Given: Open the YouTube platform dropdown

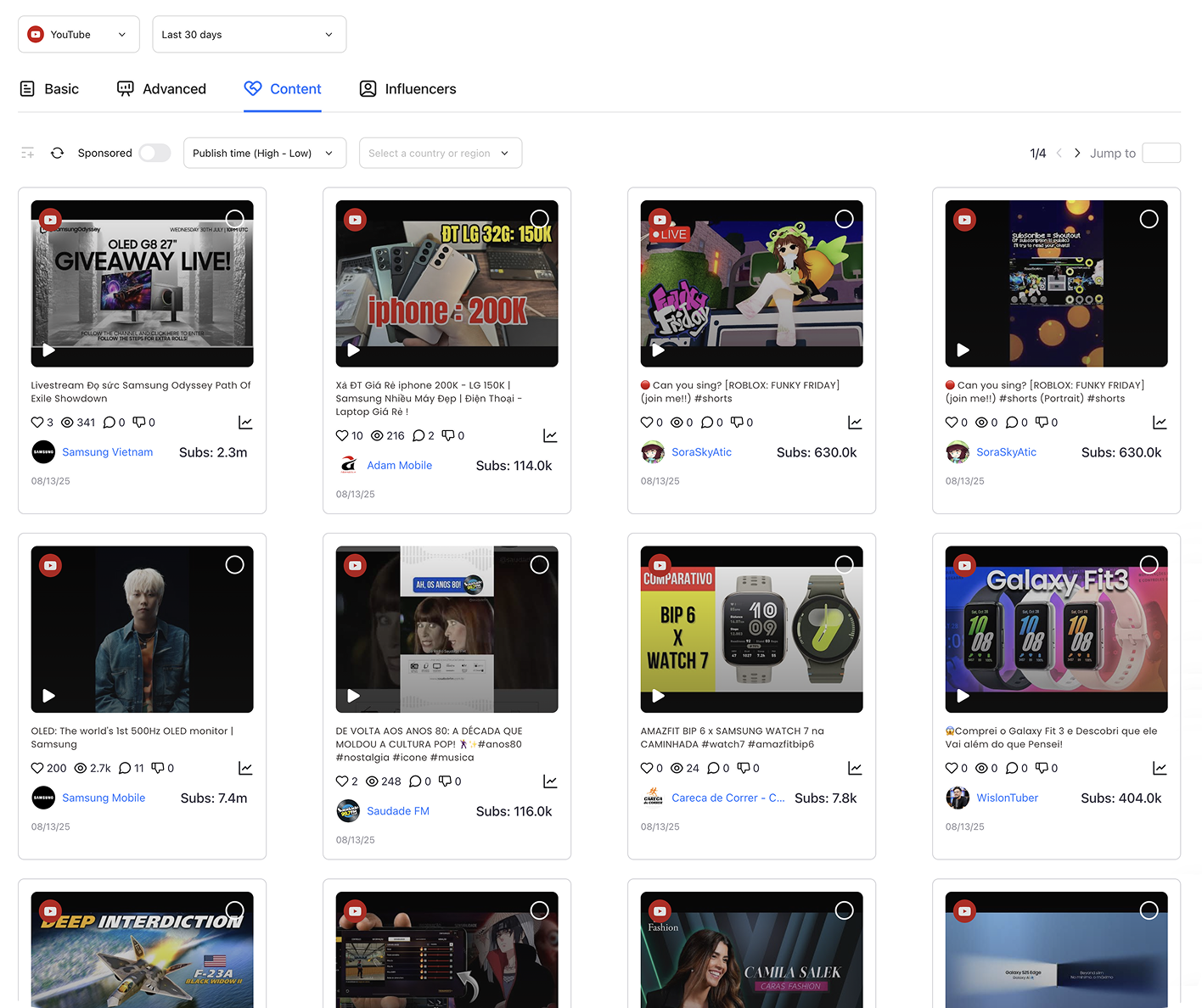Looking at the screenshot, I should 79,35.
